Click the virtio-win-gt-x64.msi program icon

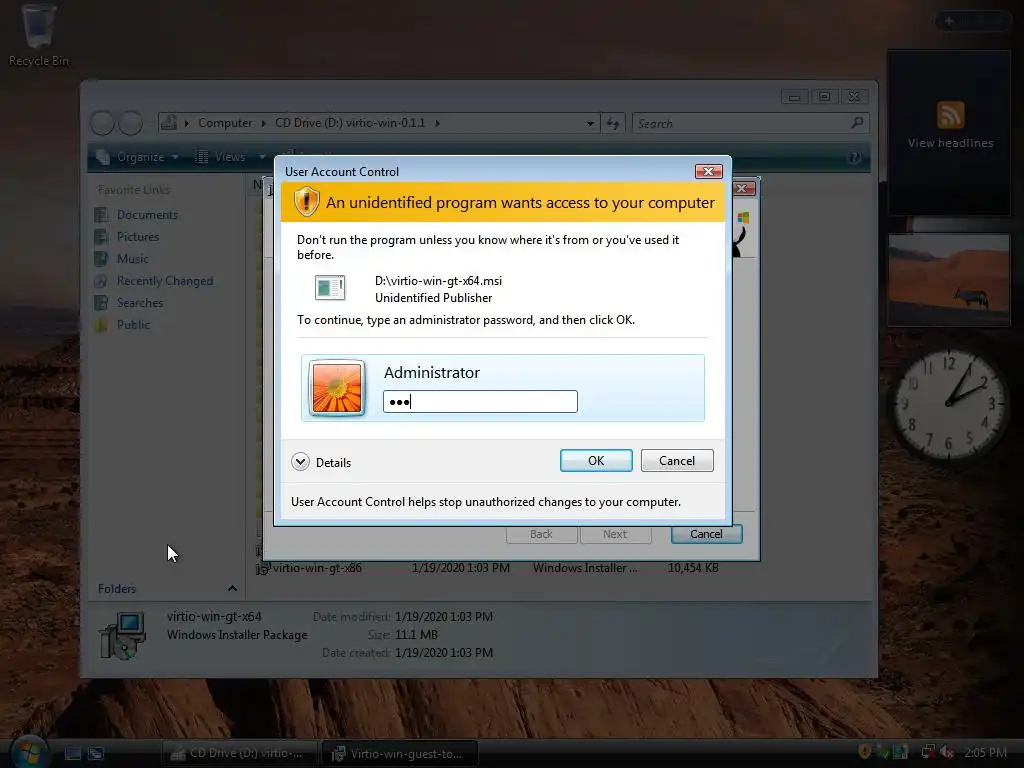click(330, 288)
